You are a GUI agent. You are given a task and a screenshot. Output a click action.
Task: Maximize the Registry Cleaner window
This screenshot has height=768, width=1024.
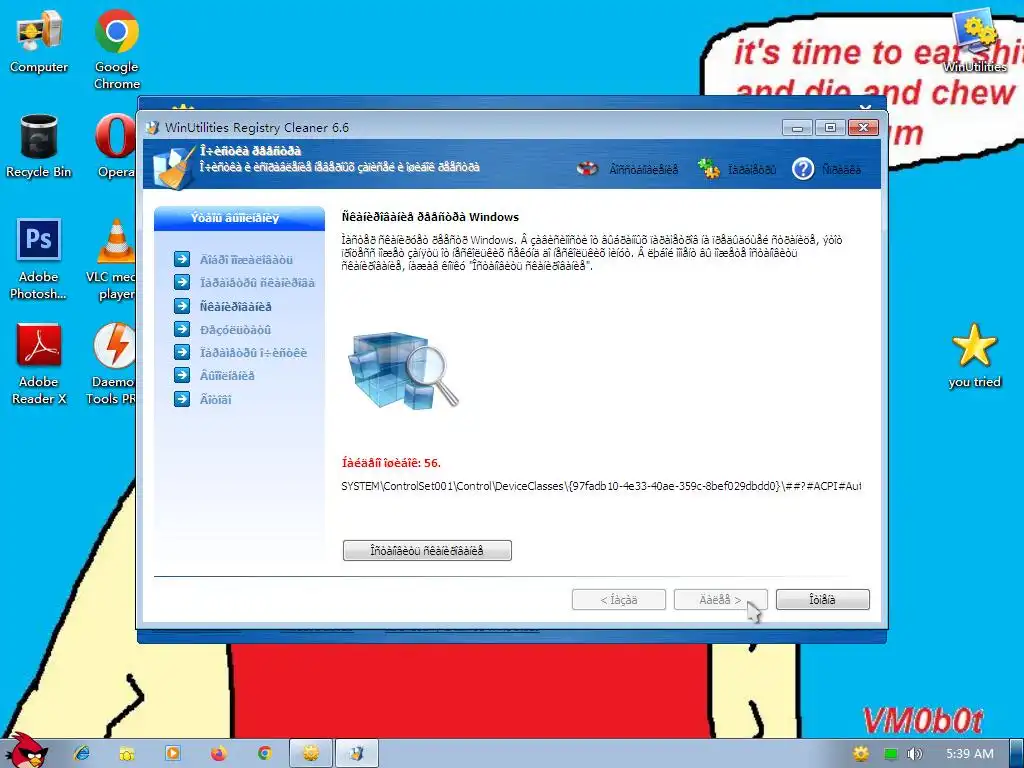click(x=830, y=127)
